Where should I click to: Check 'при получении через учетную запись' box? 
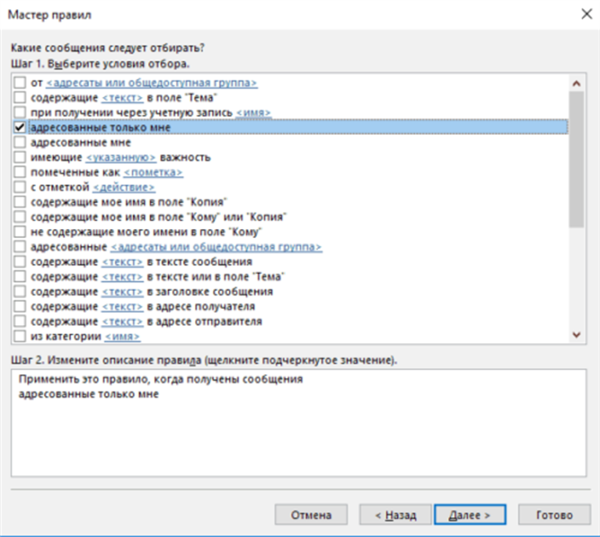coord(20,112)
